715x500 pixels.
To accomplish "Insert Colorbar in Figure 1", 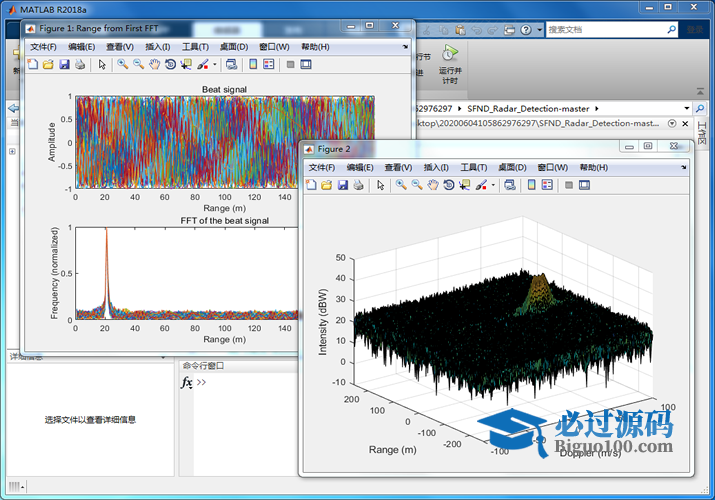I will pos(253,65).
